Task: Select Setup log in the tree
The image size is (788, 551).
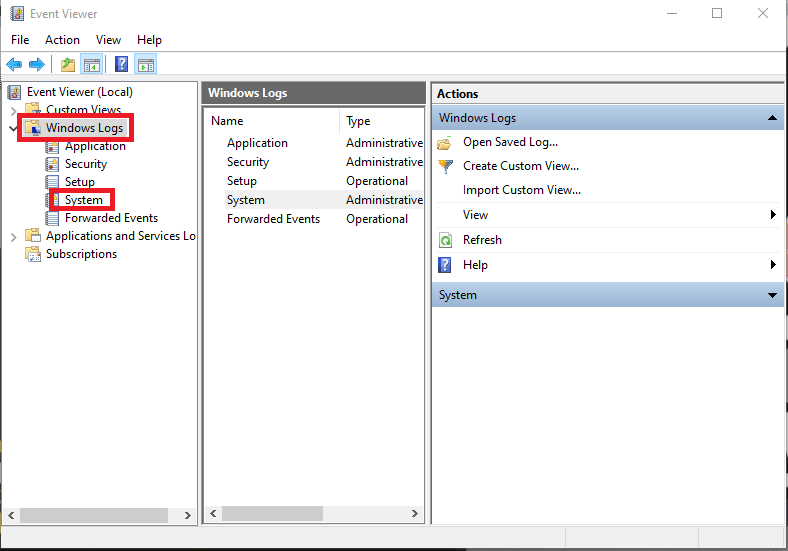Action: (80, 182)
